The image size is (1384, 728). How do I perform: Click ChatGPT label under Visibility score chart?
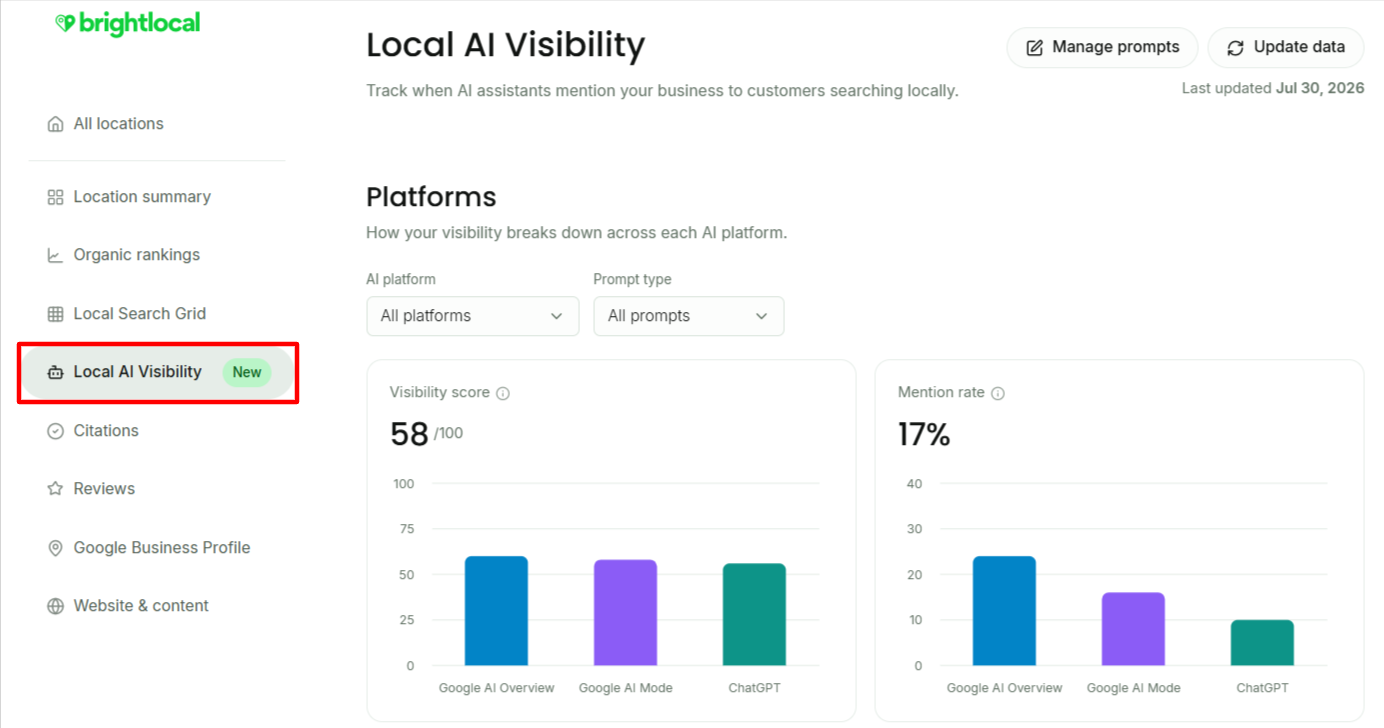point(754,688)
